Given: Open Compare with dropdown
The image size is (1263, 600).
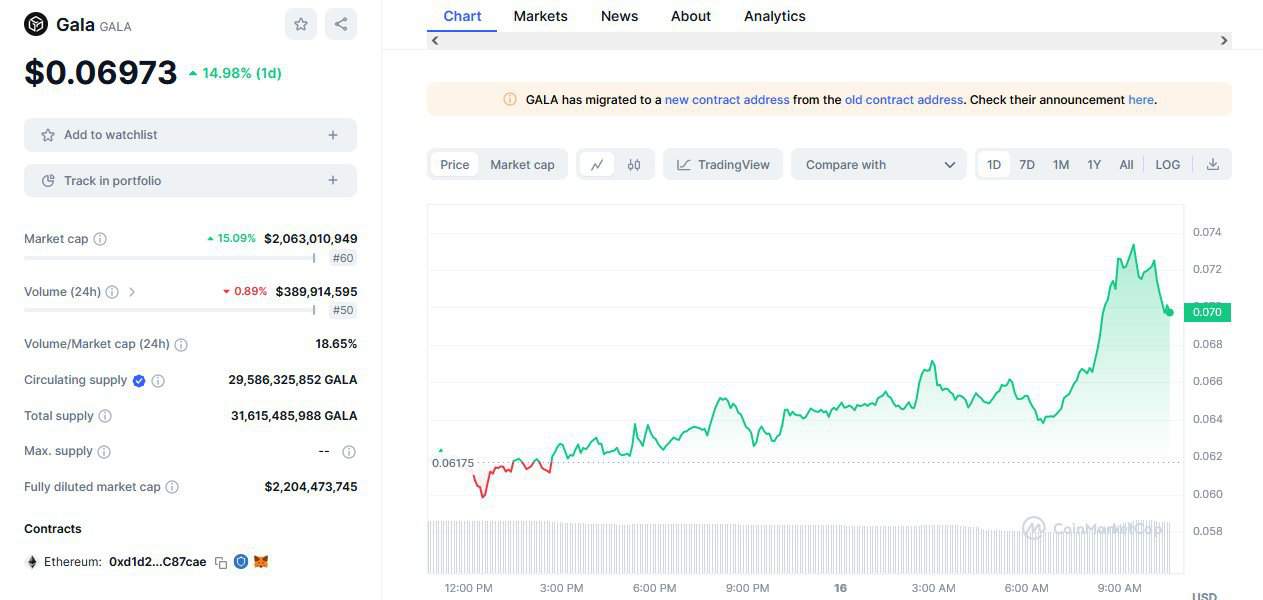Looking at the screenshot, I should (879, 165).
